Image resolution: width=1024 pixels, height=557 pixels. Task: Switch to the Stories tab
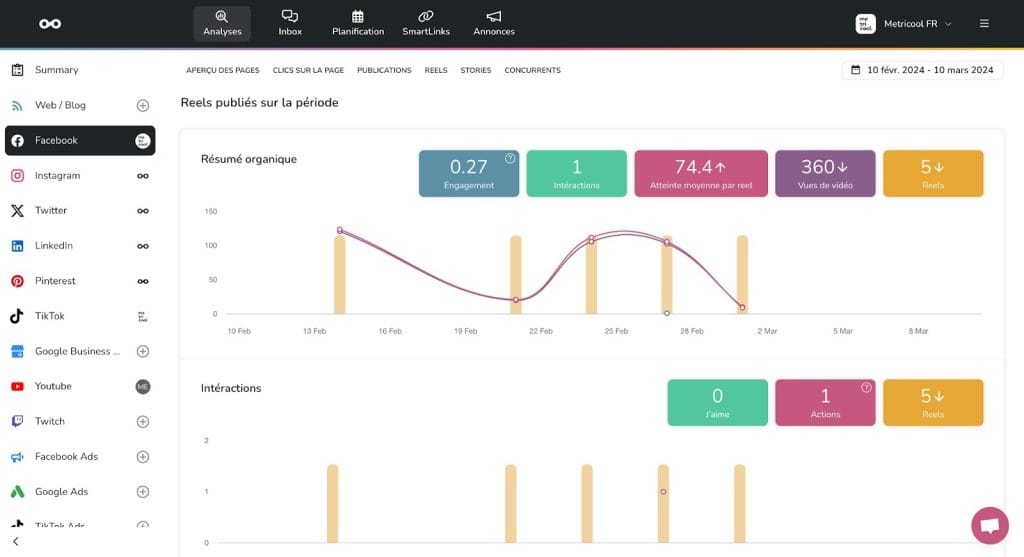tap(476, 70)
